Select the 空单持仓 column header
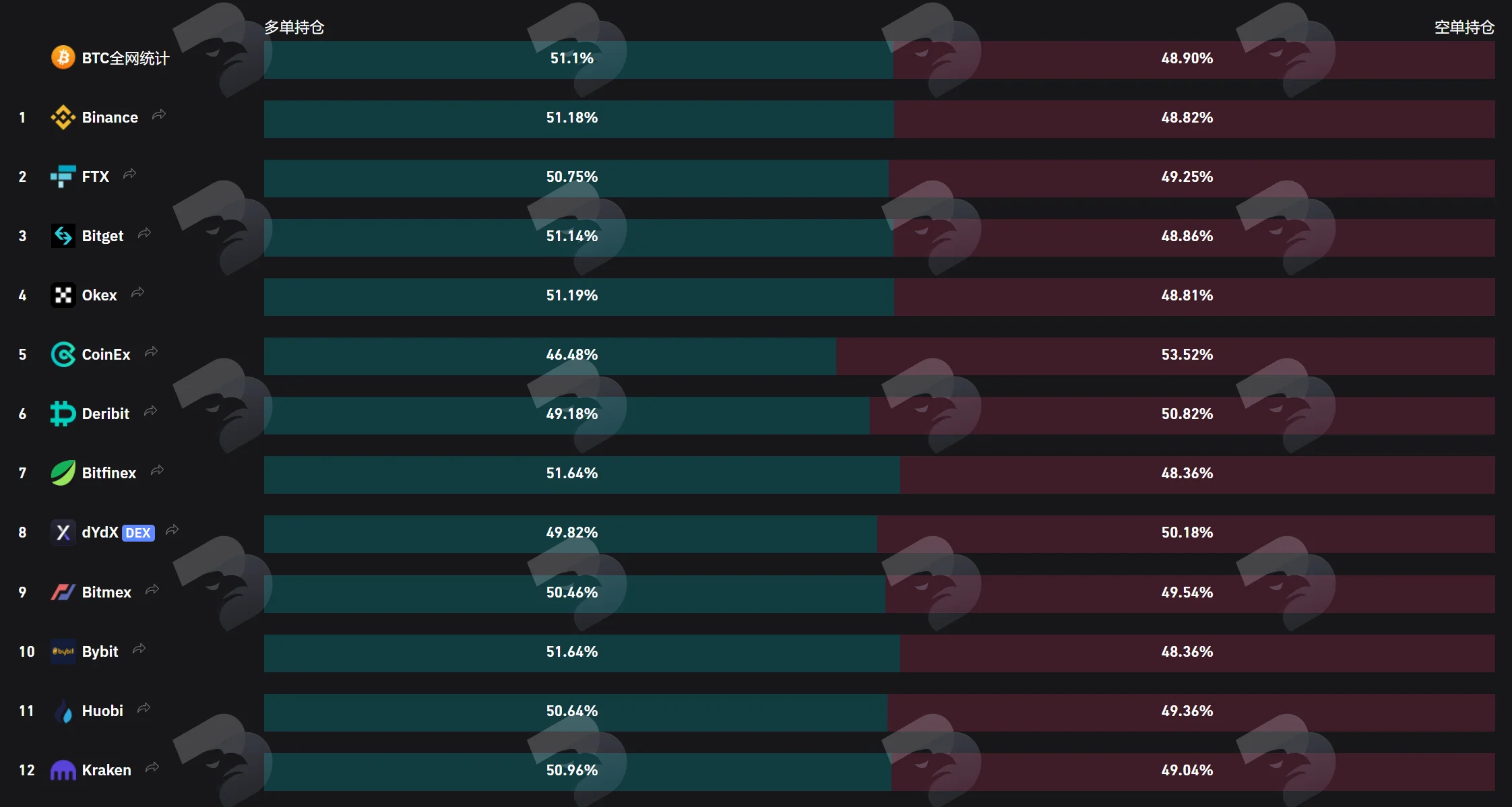 [1464, 27]
